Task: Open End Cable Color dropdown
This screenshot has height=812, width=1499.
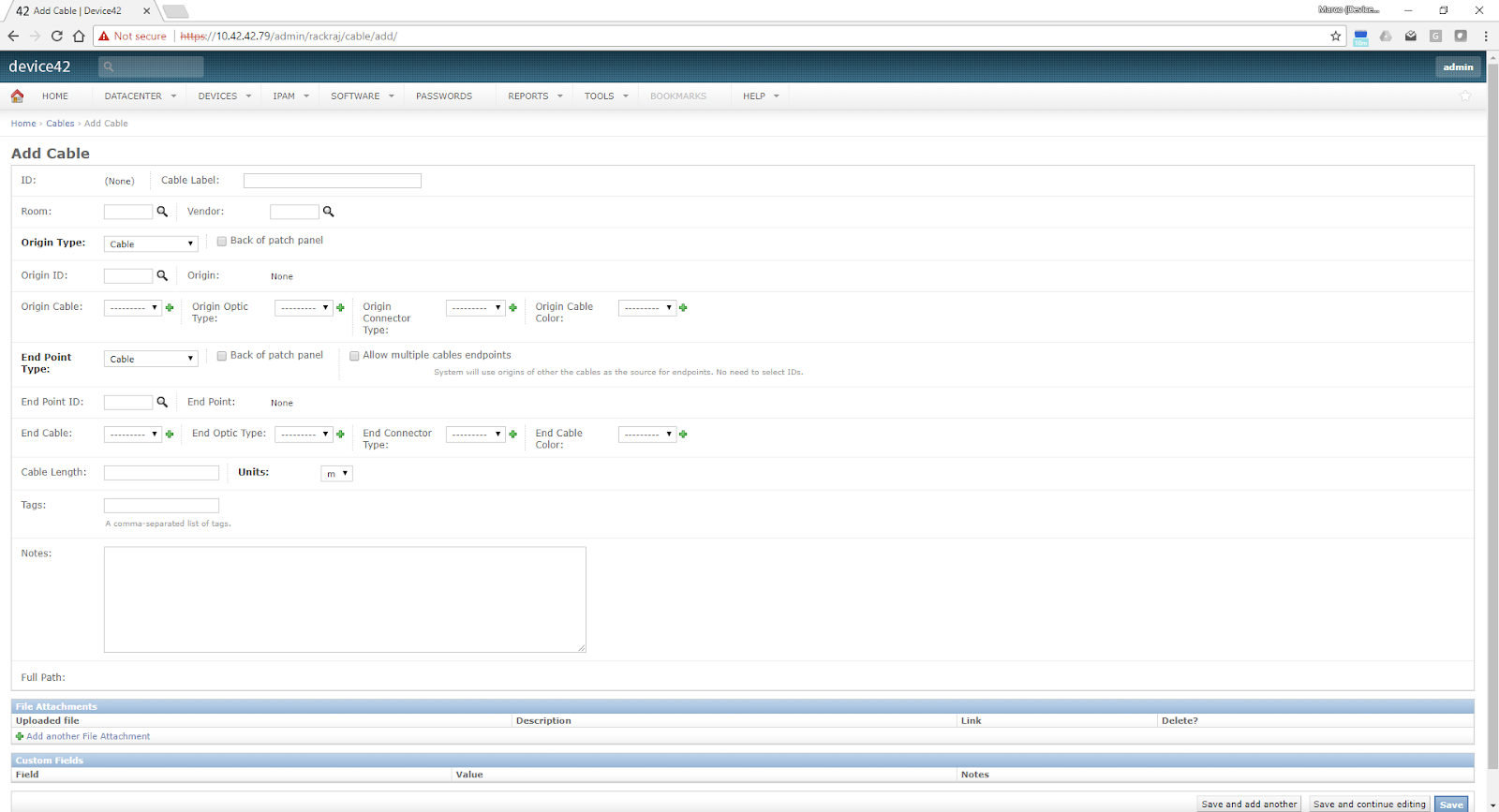Action: tap(647, 434)
